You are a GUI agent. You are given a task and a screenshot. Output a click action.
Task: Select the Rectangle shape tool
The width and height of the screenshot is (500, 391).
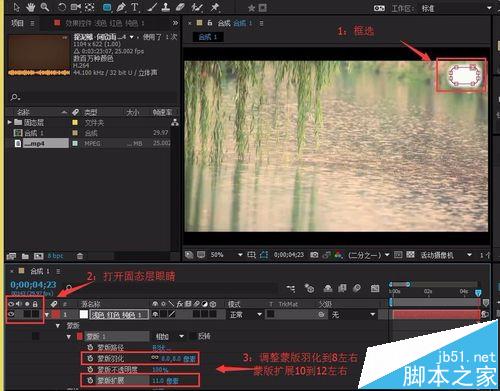[107, 7]
